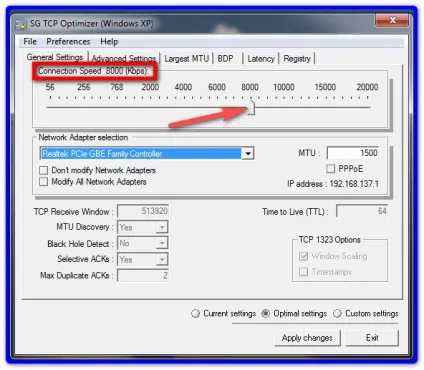
Task: Click the Max Duplicate ACKs field
Action: pyautogui.click(x=143, y=276)
